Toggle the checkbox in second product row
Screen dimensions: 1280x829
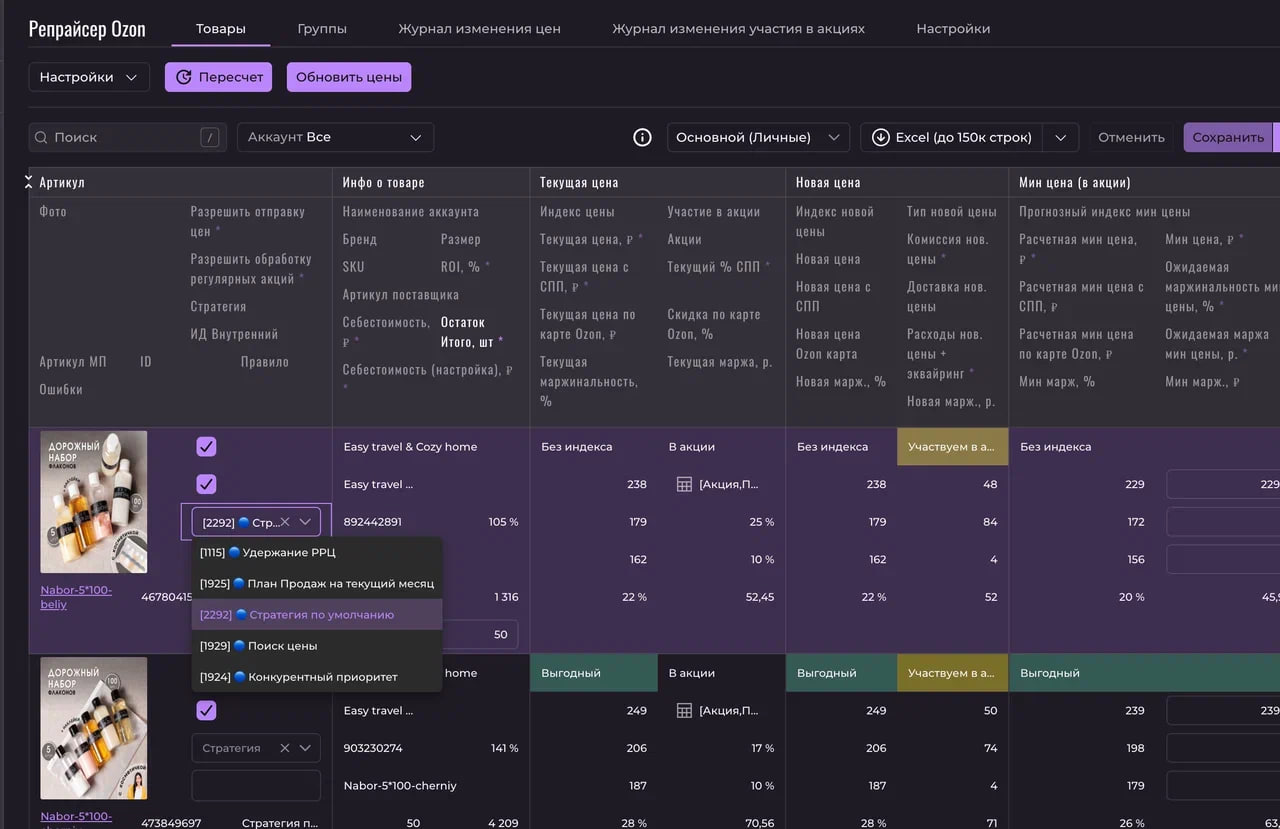pos(206,711)
